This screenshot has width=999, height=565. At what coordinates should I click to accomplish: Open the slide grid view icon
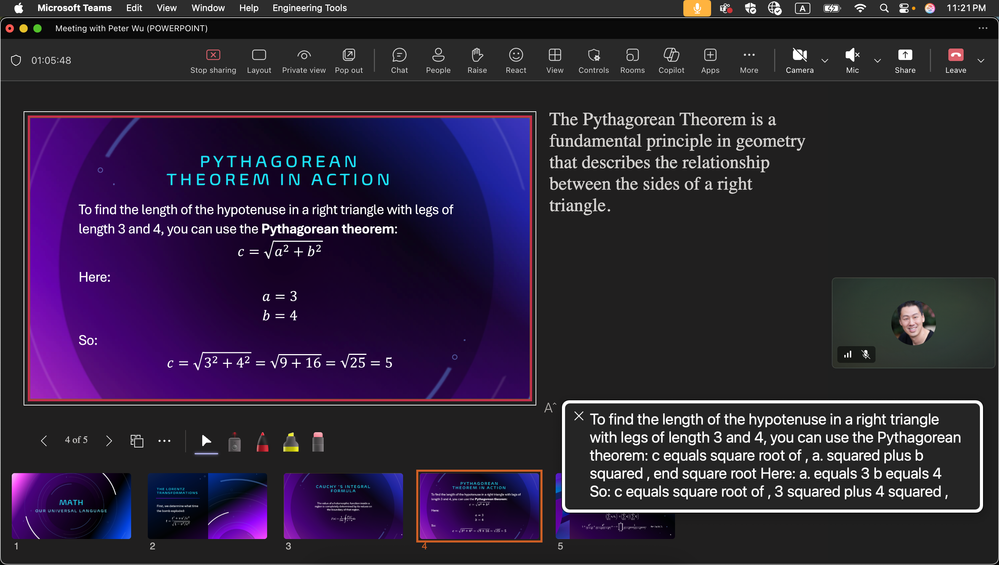coord(136,441)
